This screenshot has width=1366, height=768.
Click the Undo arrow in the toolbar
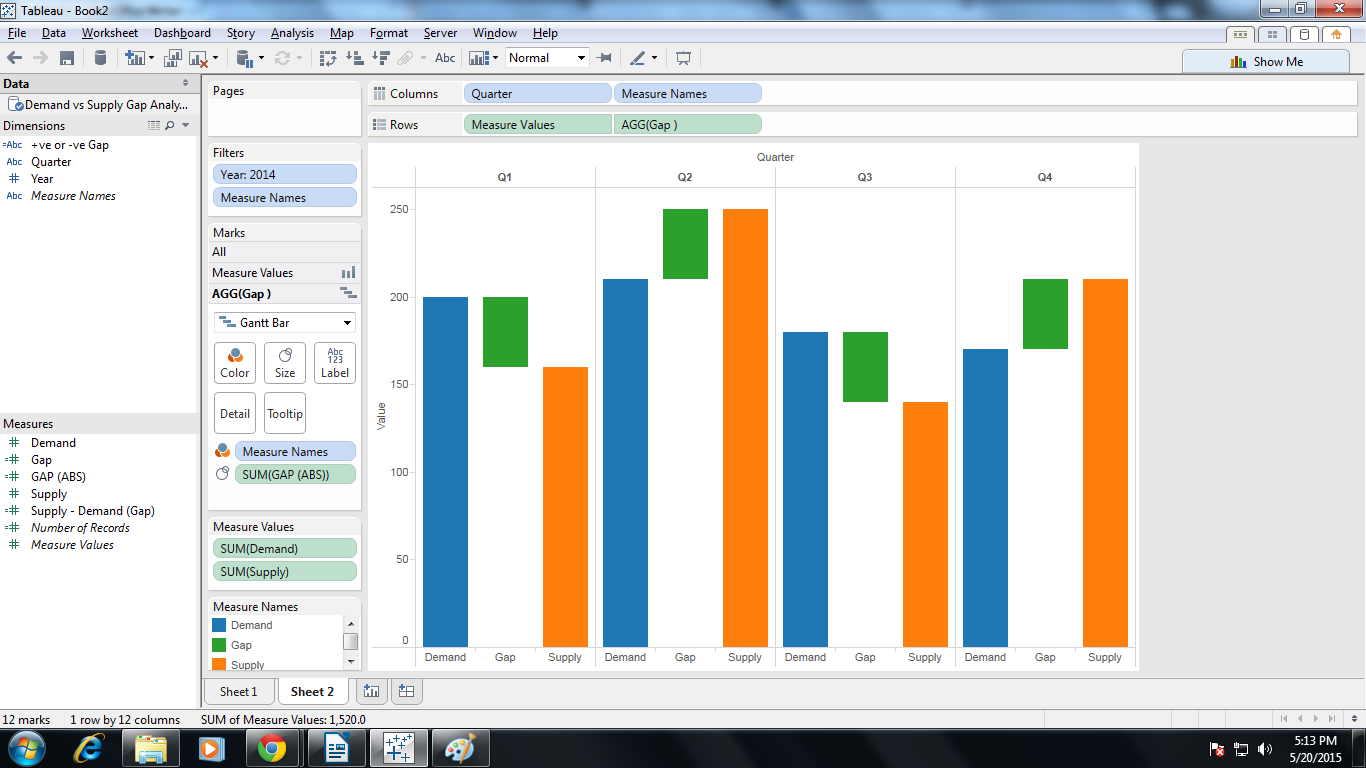pyautogui.click(x=16, y=58)
